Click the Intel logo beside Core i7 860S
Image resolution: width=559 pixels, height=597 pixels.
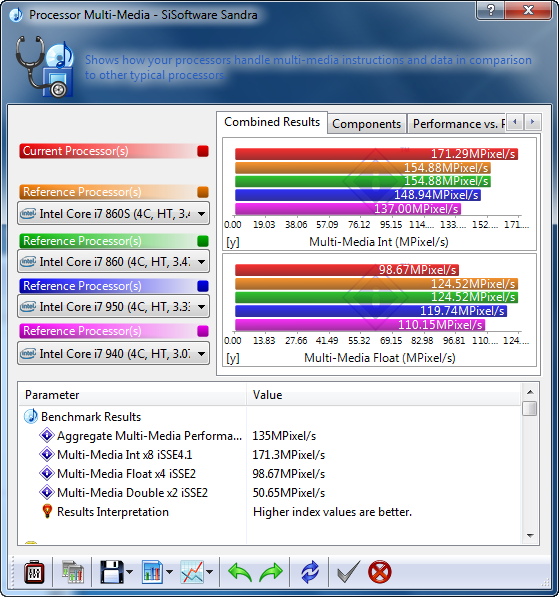click(28, 214)
